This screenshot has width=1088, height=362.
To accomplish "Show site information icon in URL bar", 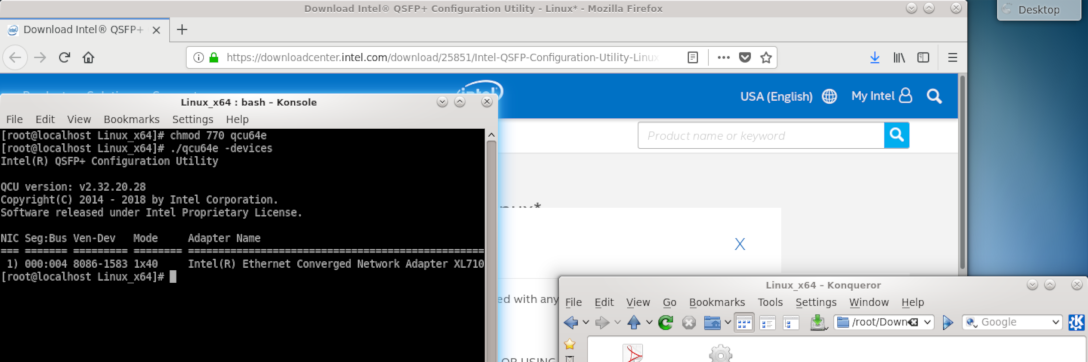I will click(198, 58).
